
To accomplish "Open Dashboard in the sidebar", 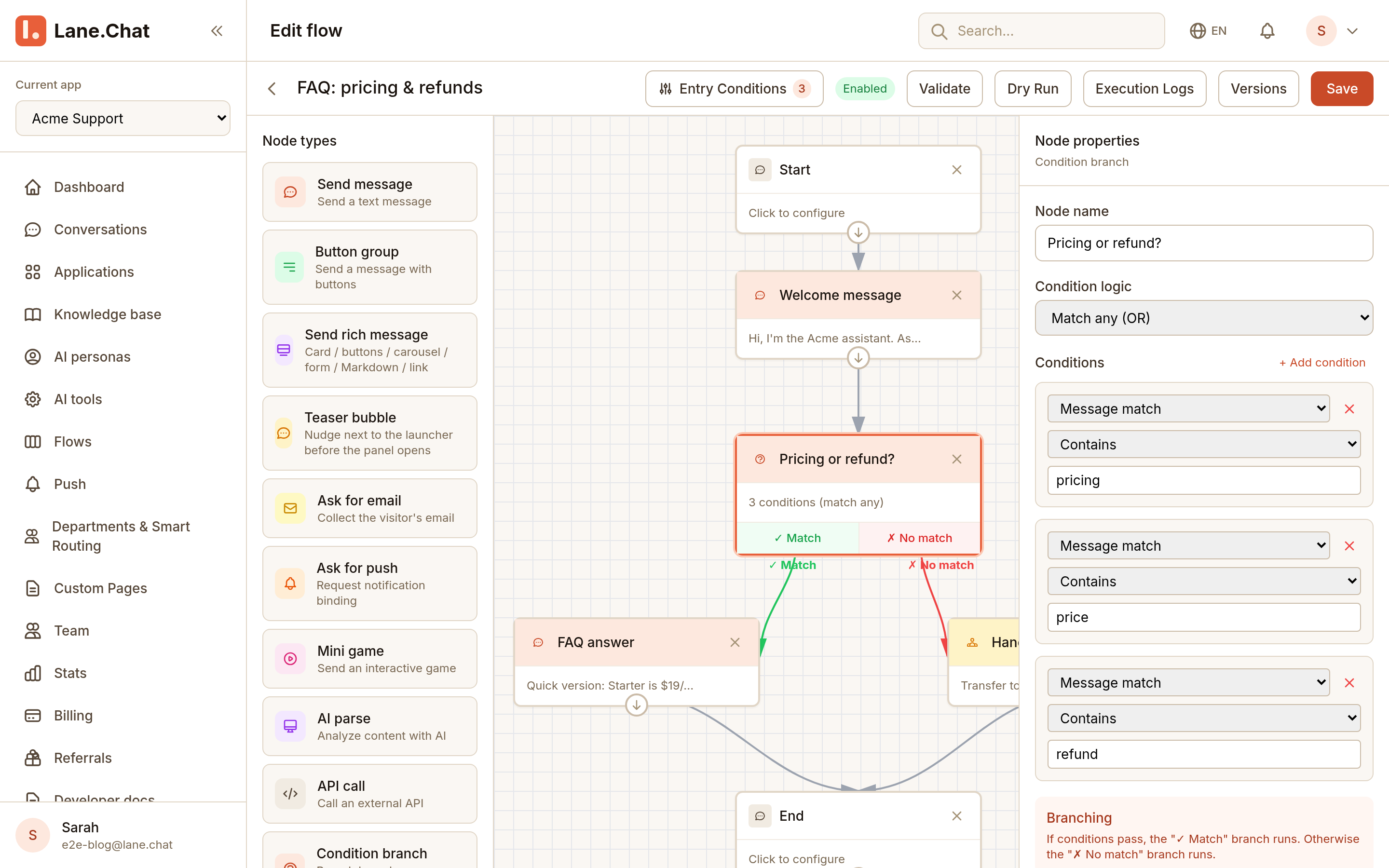I will [x=123, y=187].
